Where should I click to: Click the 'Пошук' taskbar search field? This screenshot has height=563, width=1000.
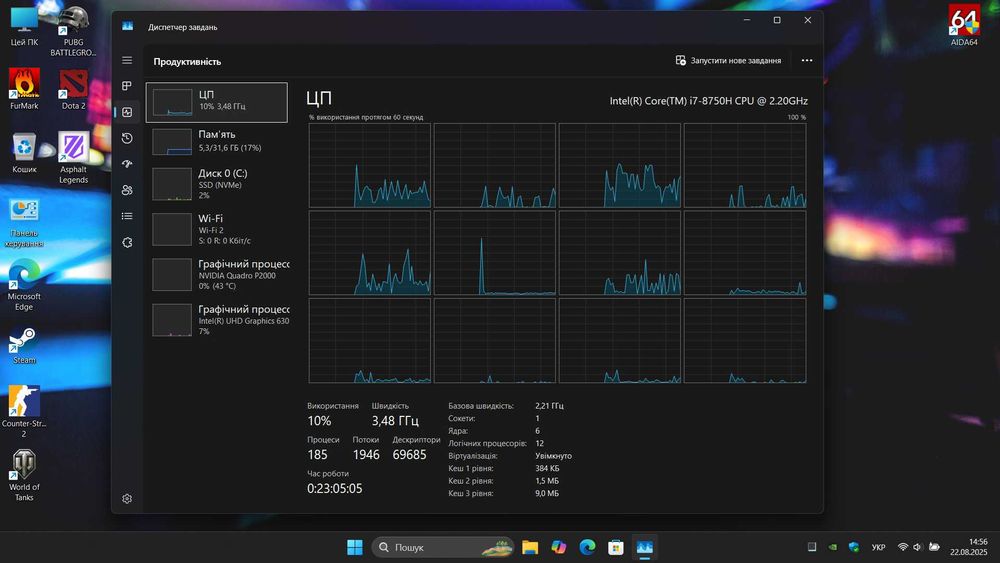443,547
